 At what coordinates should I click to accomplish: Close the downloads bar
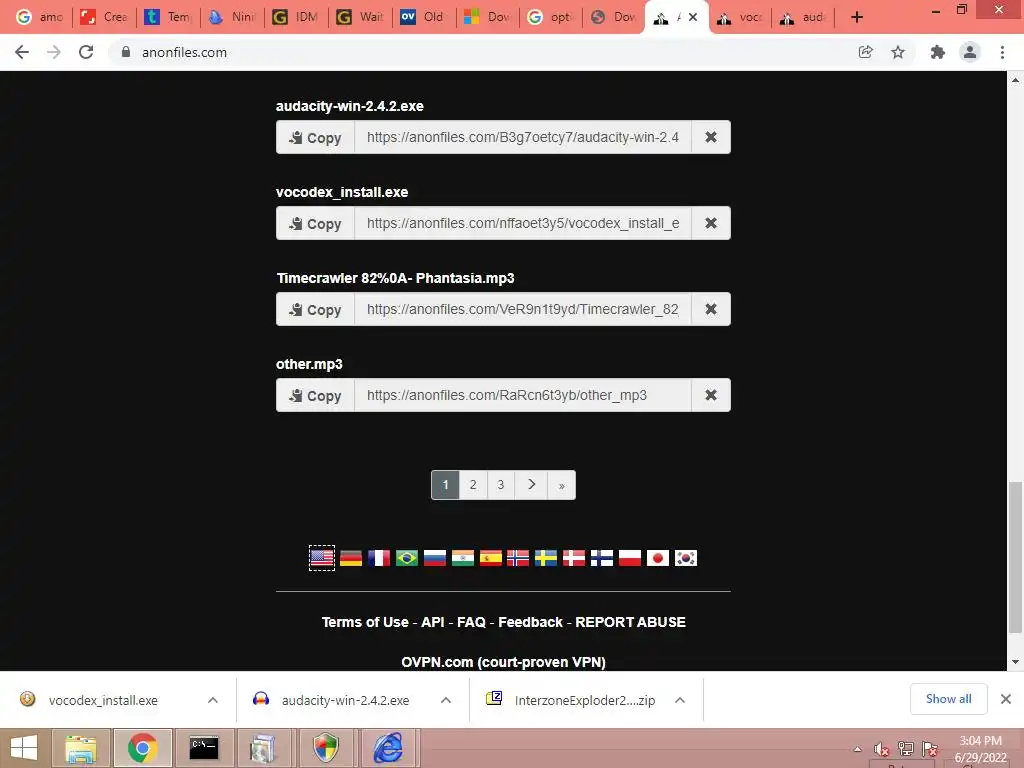coord(1006,699)
